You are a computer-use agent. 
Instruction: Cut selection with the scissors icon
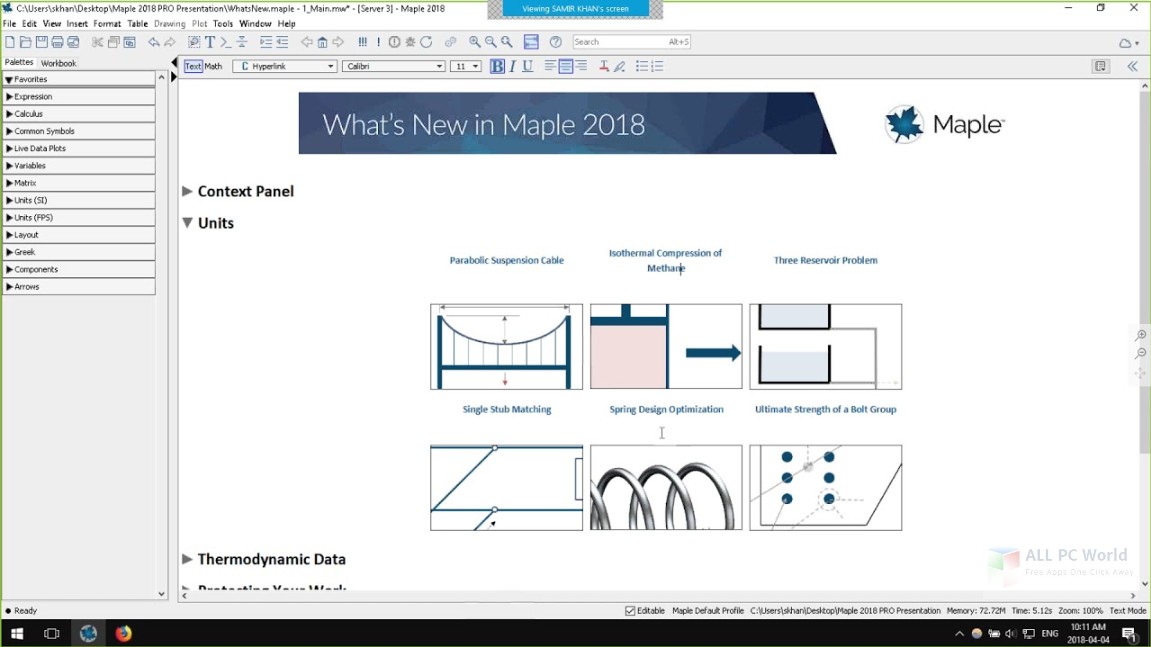tap(97, 42)
